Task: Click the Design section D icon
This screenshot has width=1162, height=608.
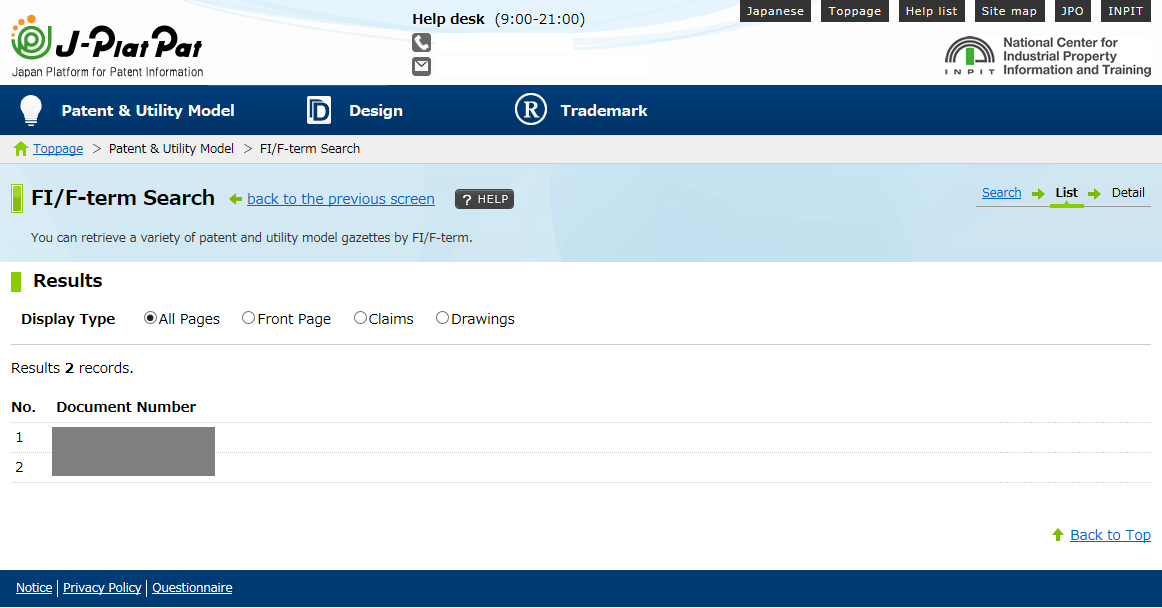Action: [x=318, y=111]
